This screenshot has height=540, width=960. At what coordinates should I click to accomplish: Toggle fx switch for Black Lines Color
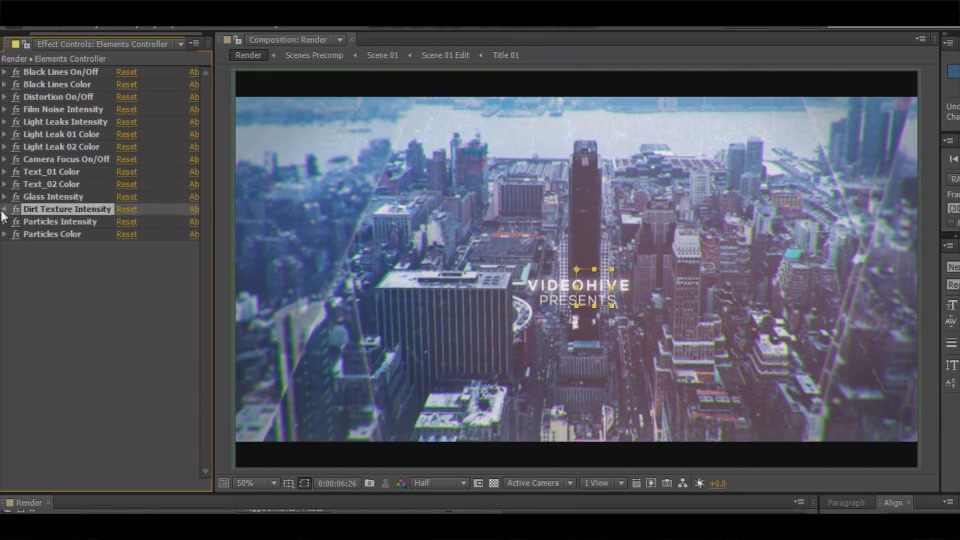point(16,84)
